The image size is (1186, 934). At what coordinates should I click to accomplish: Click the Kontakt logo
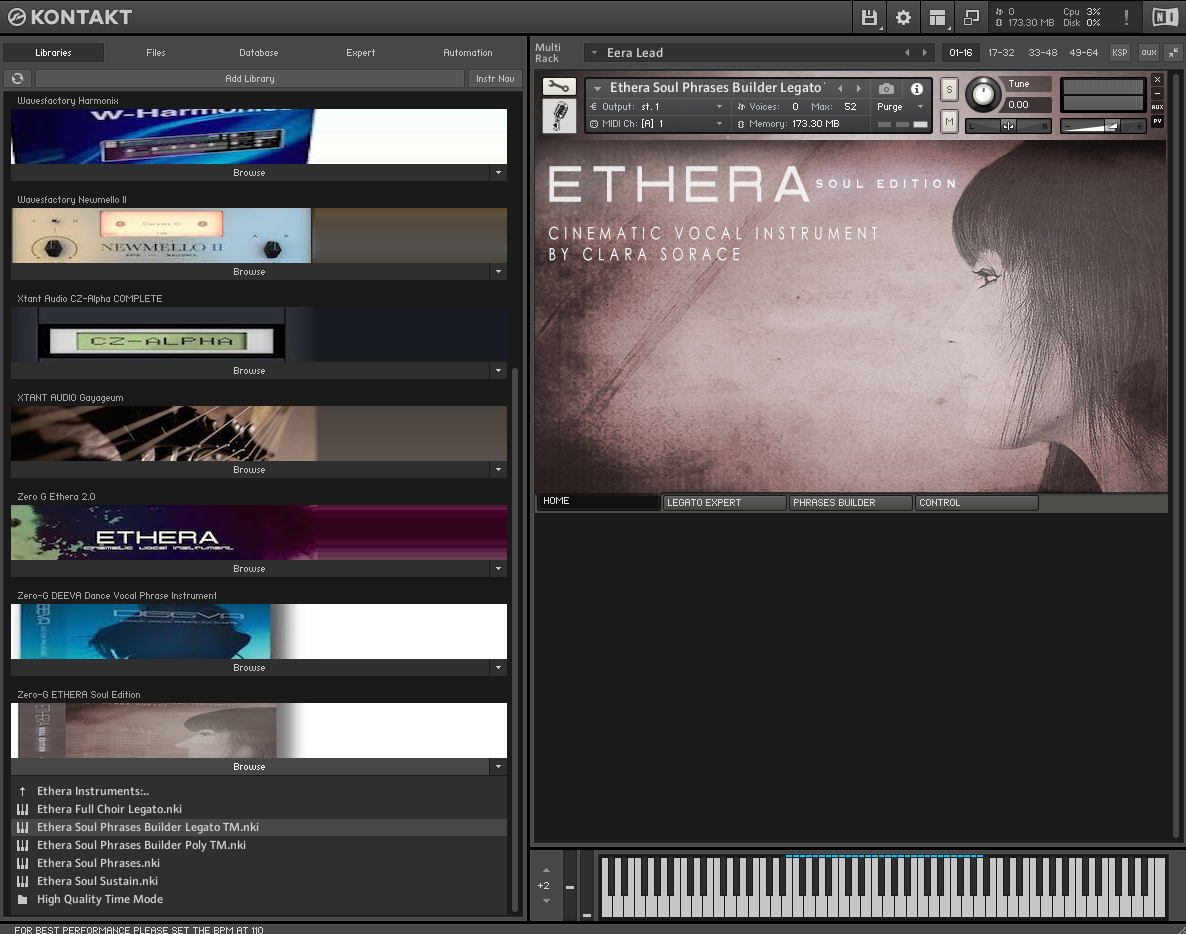tap(70, 17)
